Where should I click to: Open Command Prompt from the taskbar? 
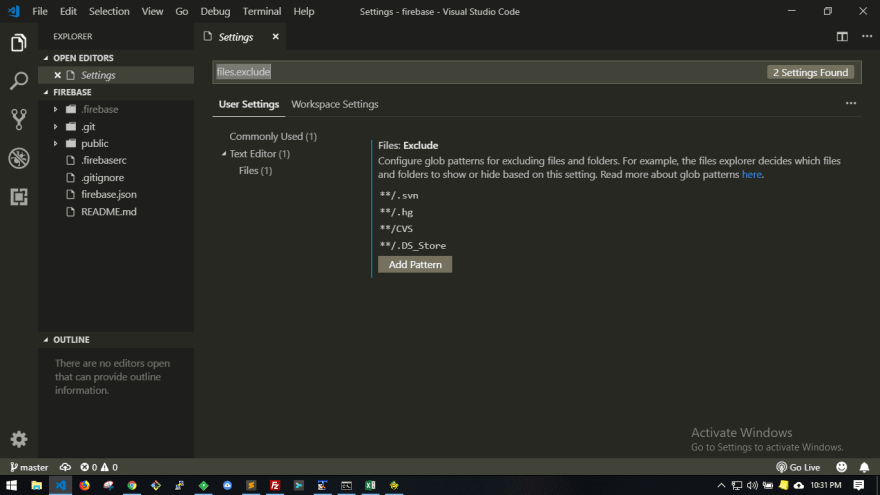(x=346, y=485)
